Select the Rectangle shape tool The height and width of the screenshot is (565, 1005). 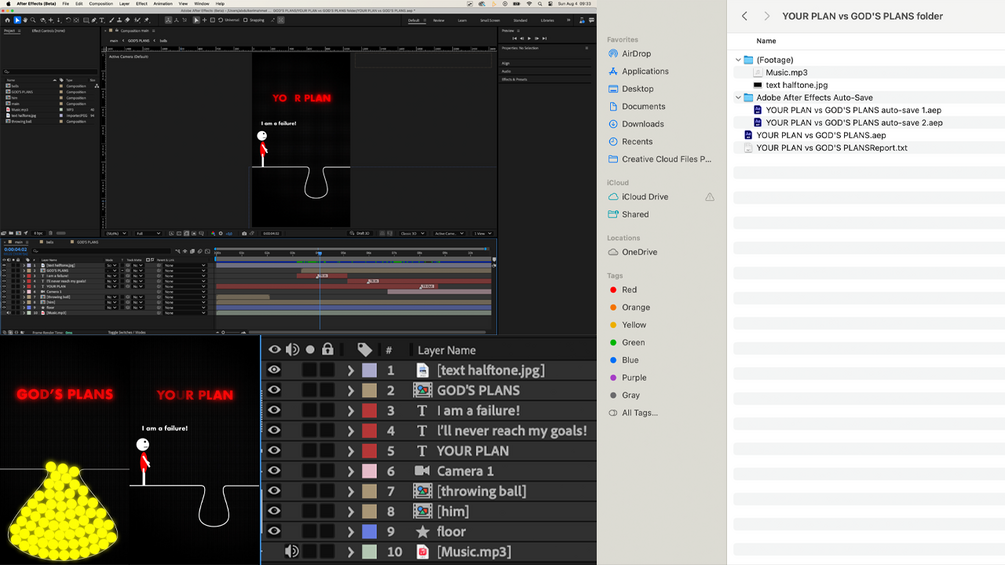point(86,20)
